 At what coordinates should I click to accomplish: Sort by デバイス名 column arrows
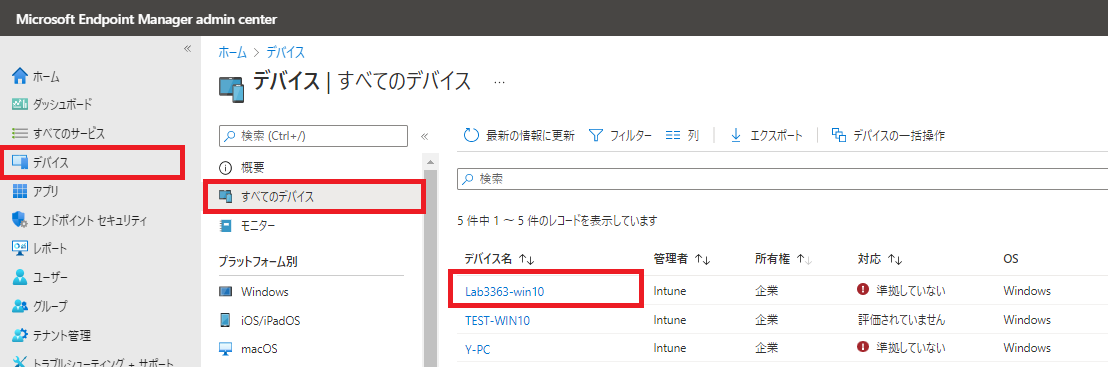[527, 260]
